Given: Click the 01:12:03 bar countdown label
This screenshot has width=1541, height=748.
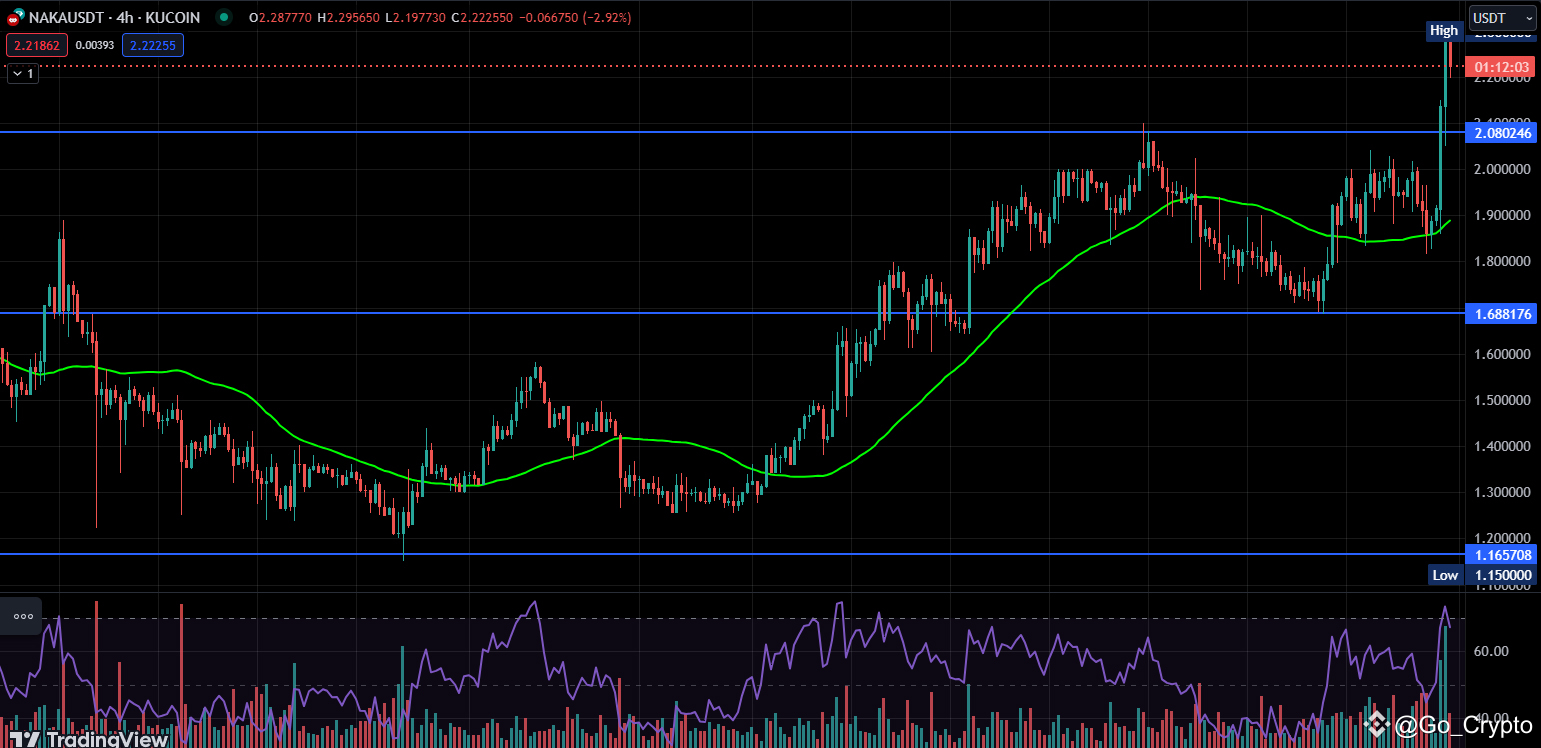Looking at the screenshot, I should click(x=1500, y=67).
